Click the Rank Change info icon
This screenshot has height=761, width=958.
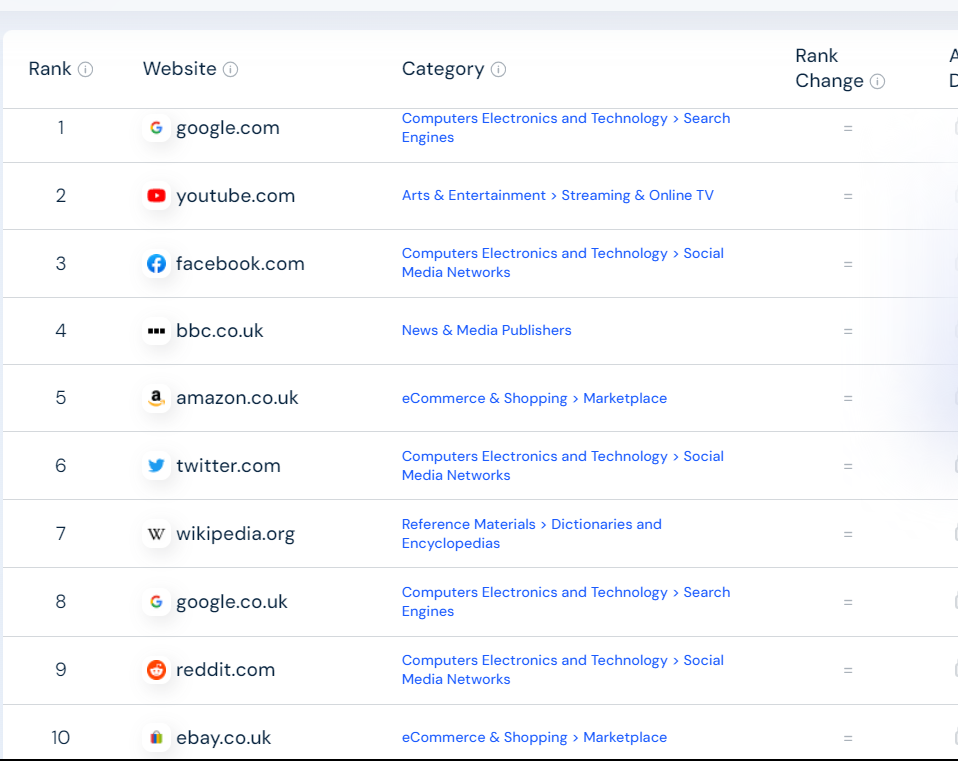[877, 81]
